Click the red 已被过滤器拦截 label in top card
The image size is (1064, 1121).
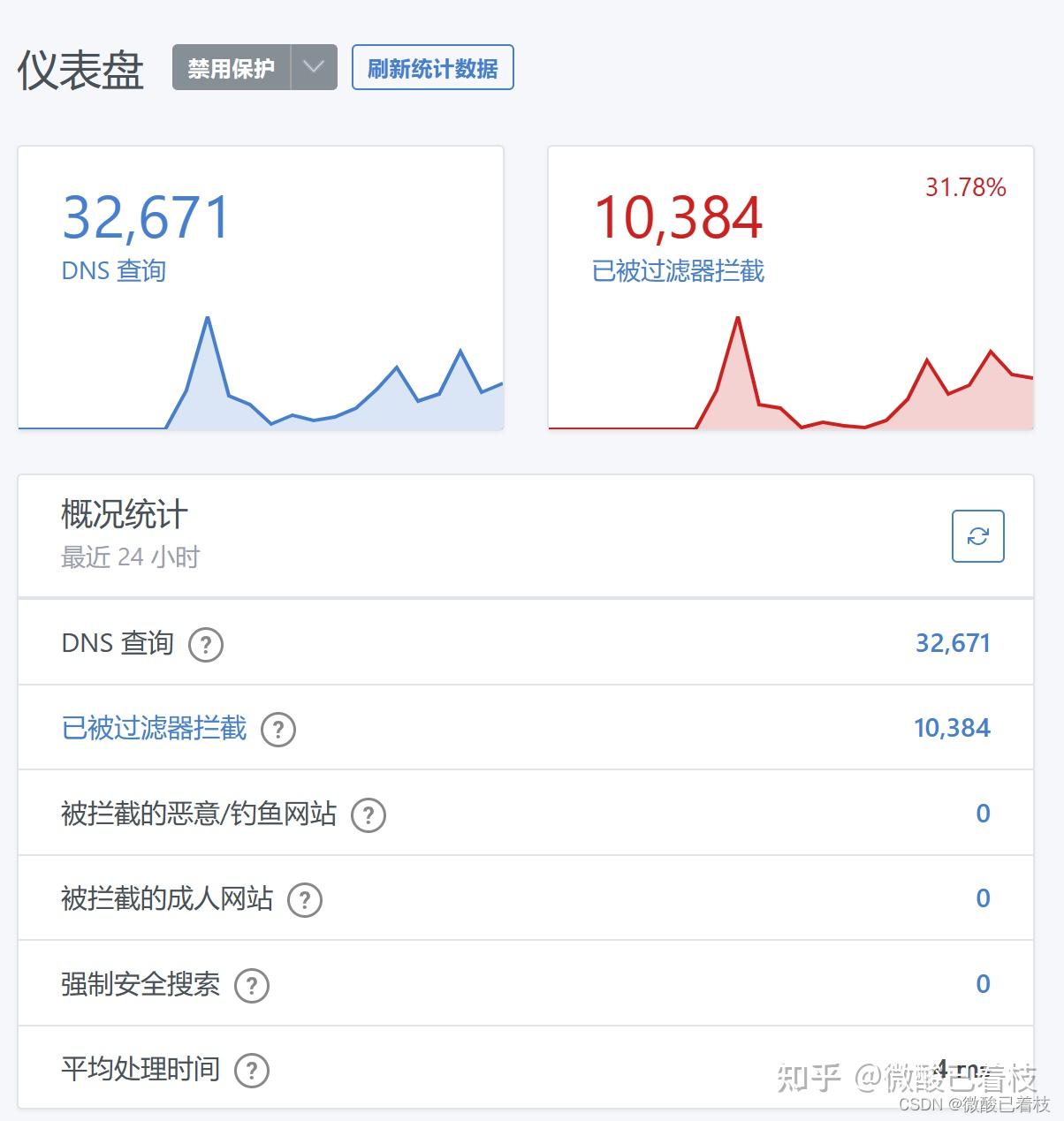pyautogui.click(x=678, y=270)
